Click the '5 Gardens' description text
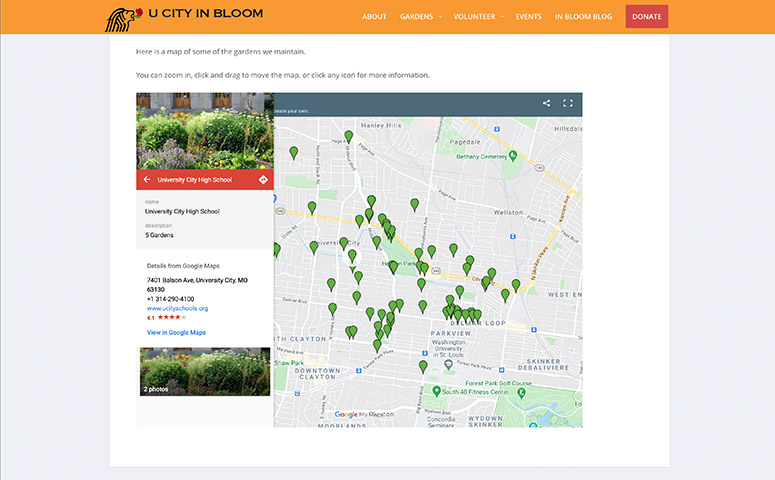The image size is (775, 480). [x=159, y=235]
